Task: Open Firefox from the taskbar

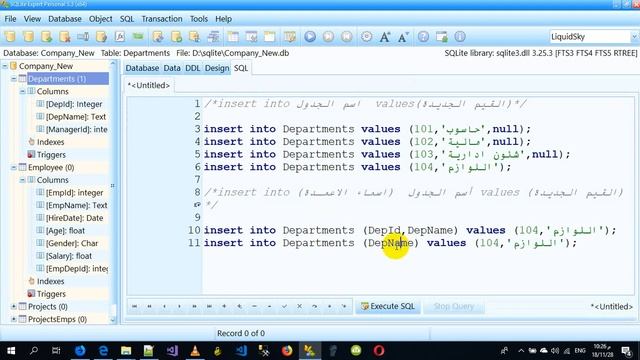Action: tap(287, 351)
